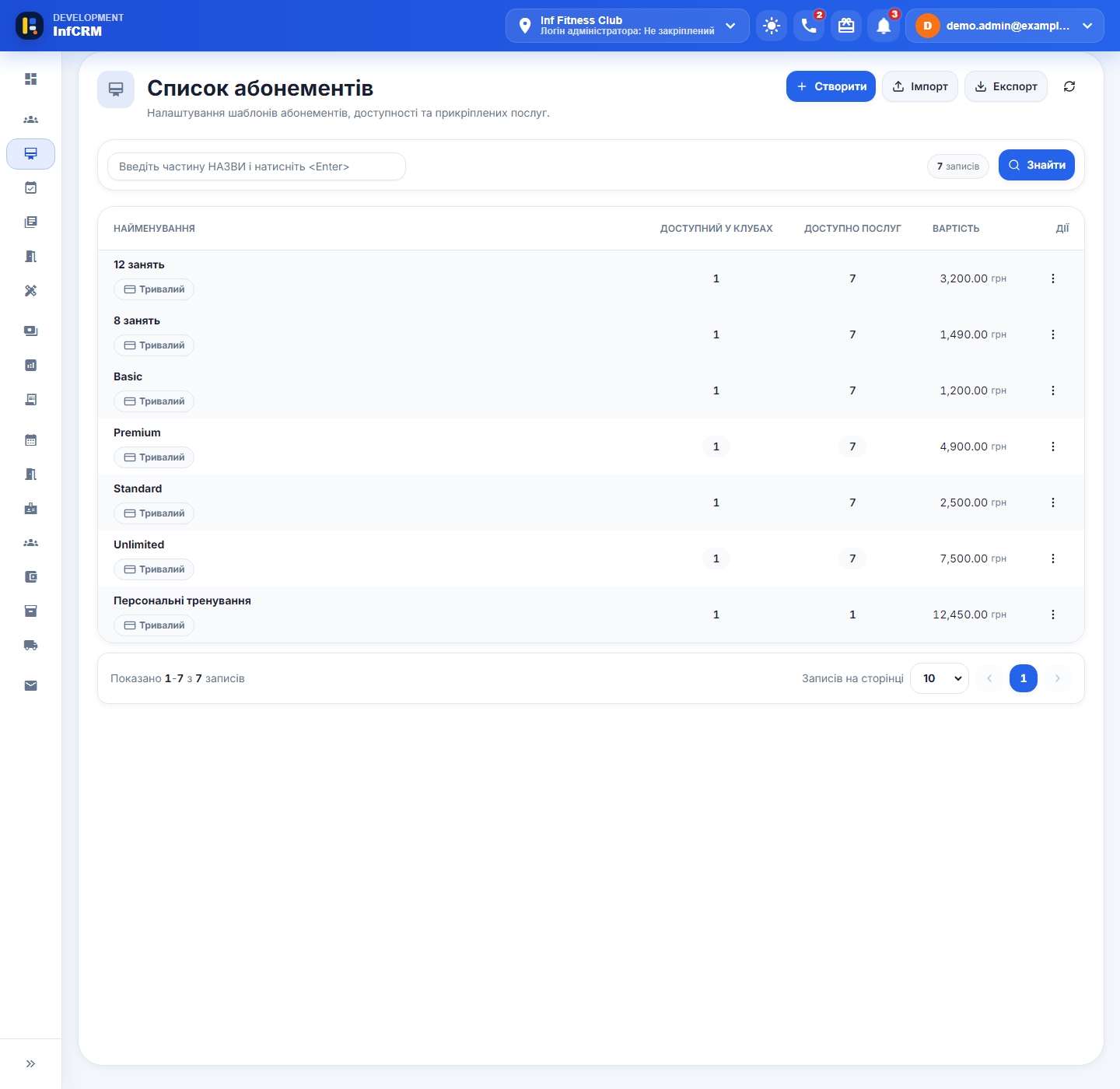Open the demo.admin user account dropdown
Image resolution: width=1120 pixels, height=1089 pixels.
click(1004, 26)
